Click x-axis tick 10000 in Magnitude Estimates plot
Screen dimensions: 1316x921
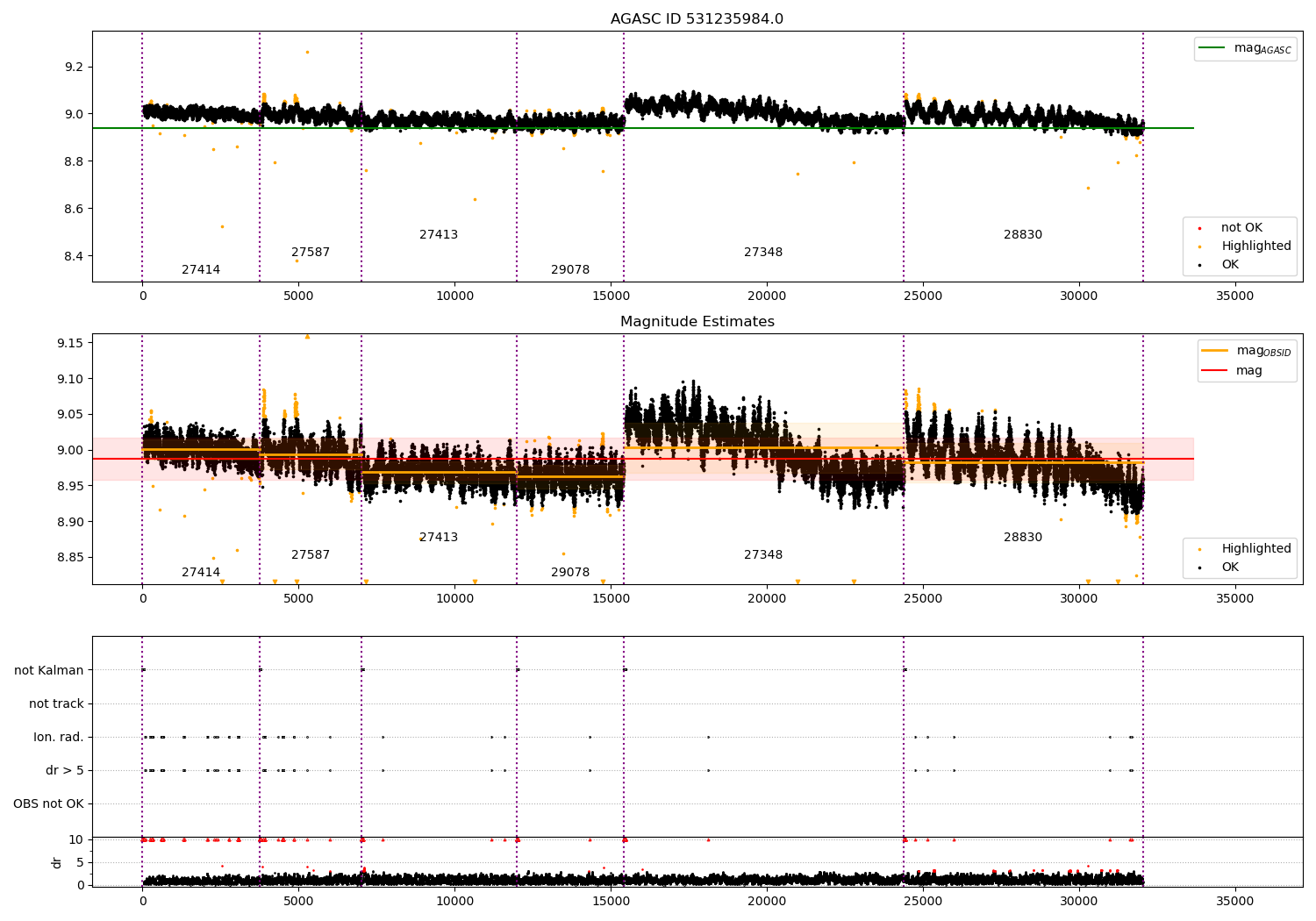click(x=454, y=599)
